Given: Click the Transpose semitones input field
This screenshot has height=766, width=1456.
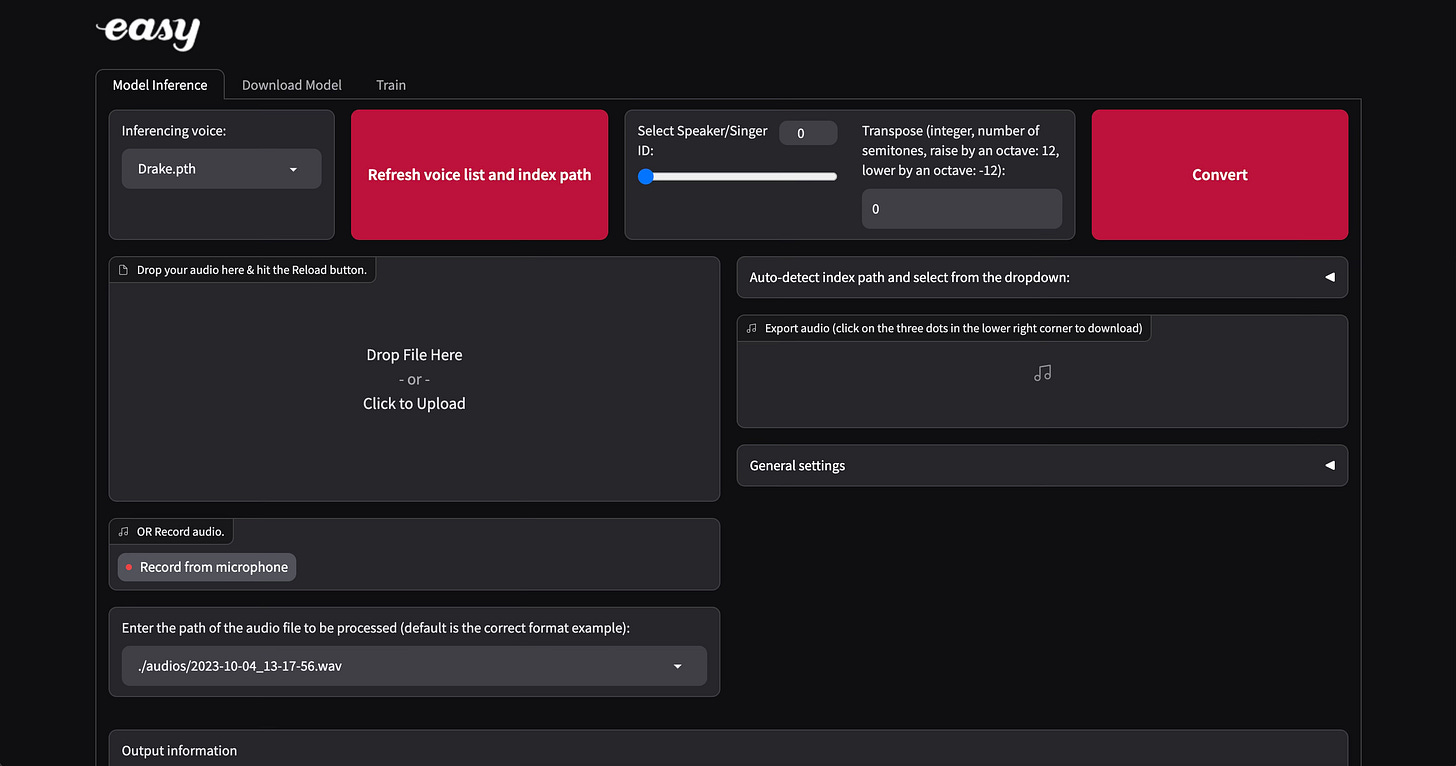Looking at the screenshot, I should [x=961, y=208].
